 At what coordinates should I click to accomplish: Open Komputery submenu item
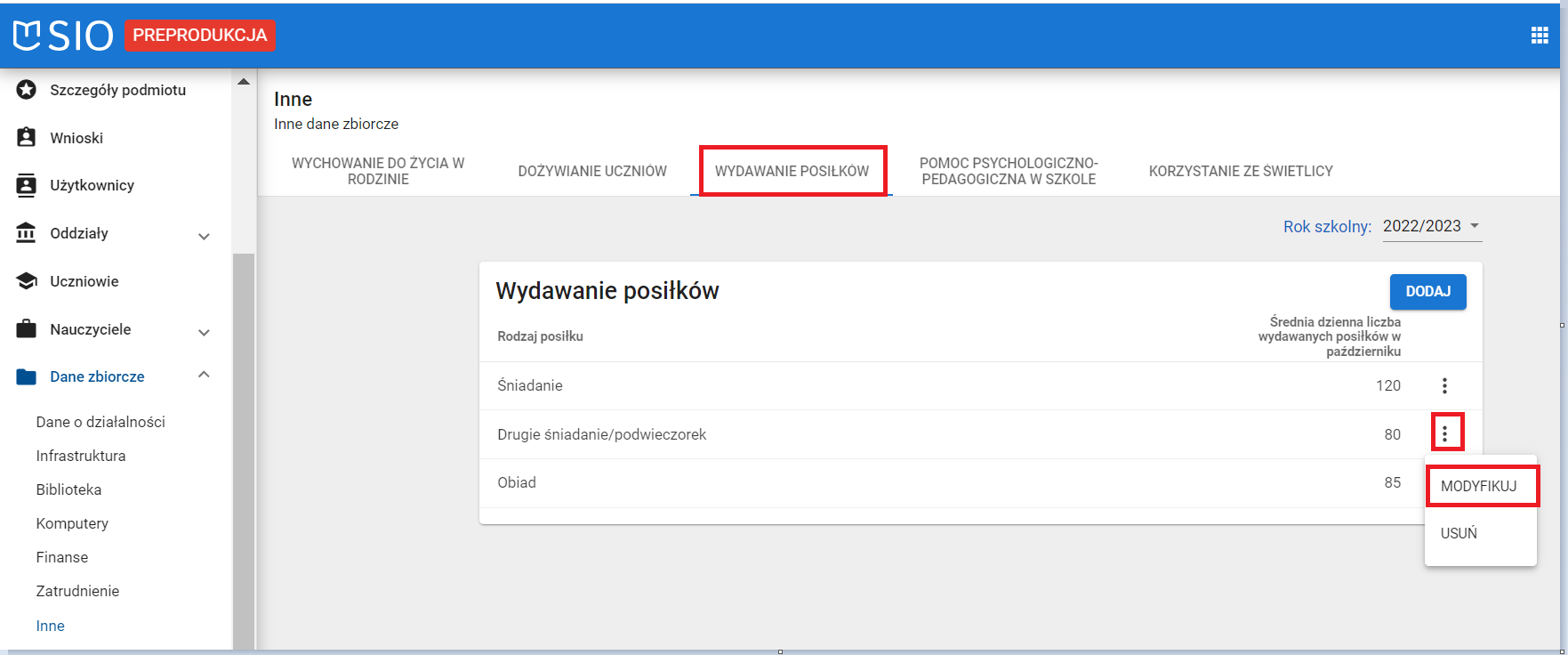coord(72,523)
